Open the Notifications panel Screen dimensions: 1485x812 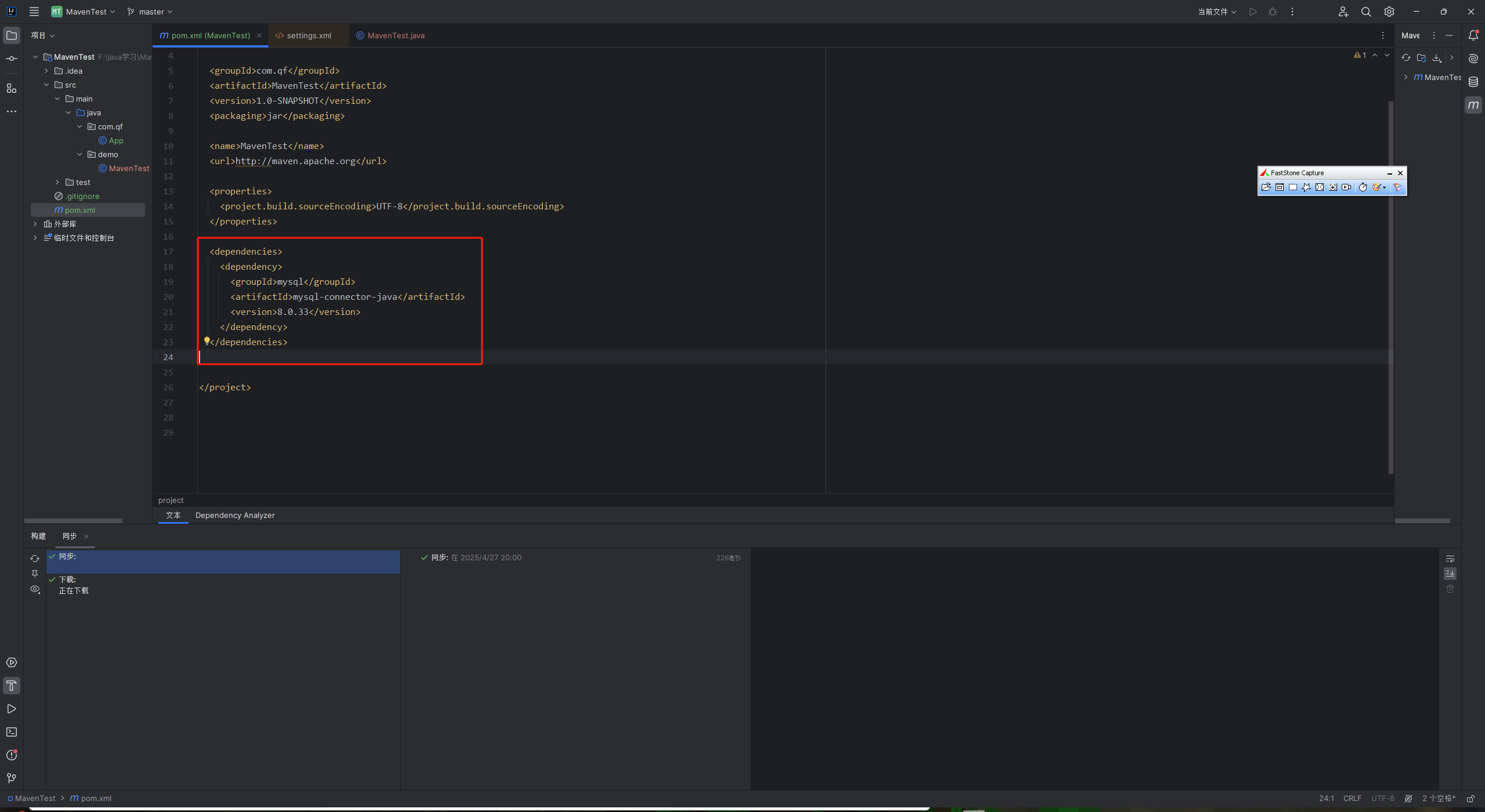click(1473, 35)
